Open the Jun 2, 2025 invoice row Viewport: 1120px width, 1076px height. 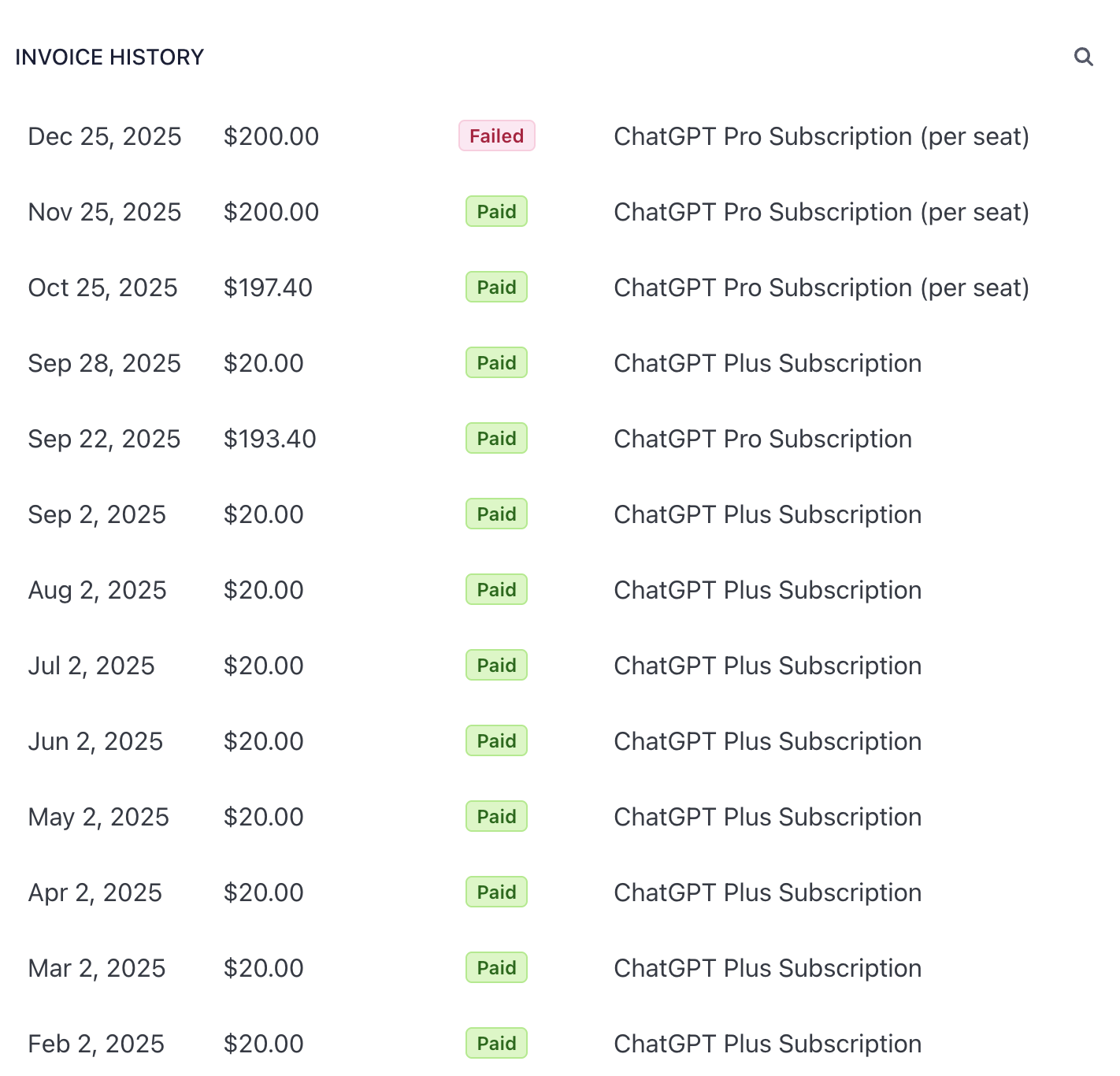(95, 741)
